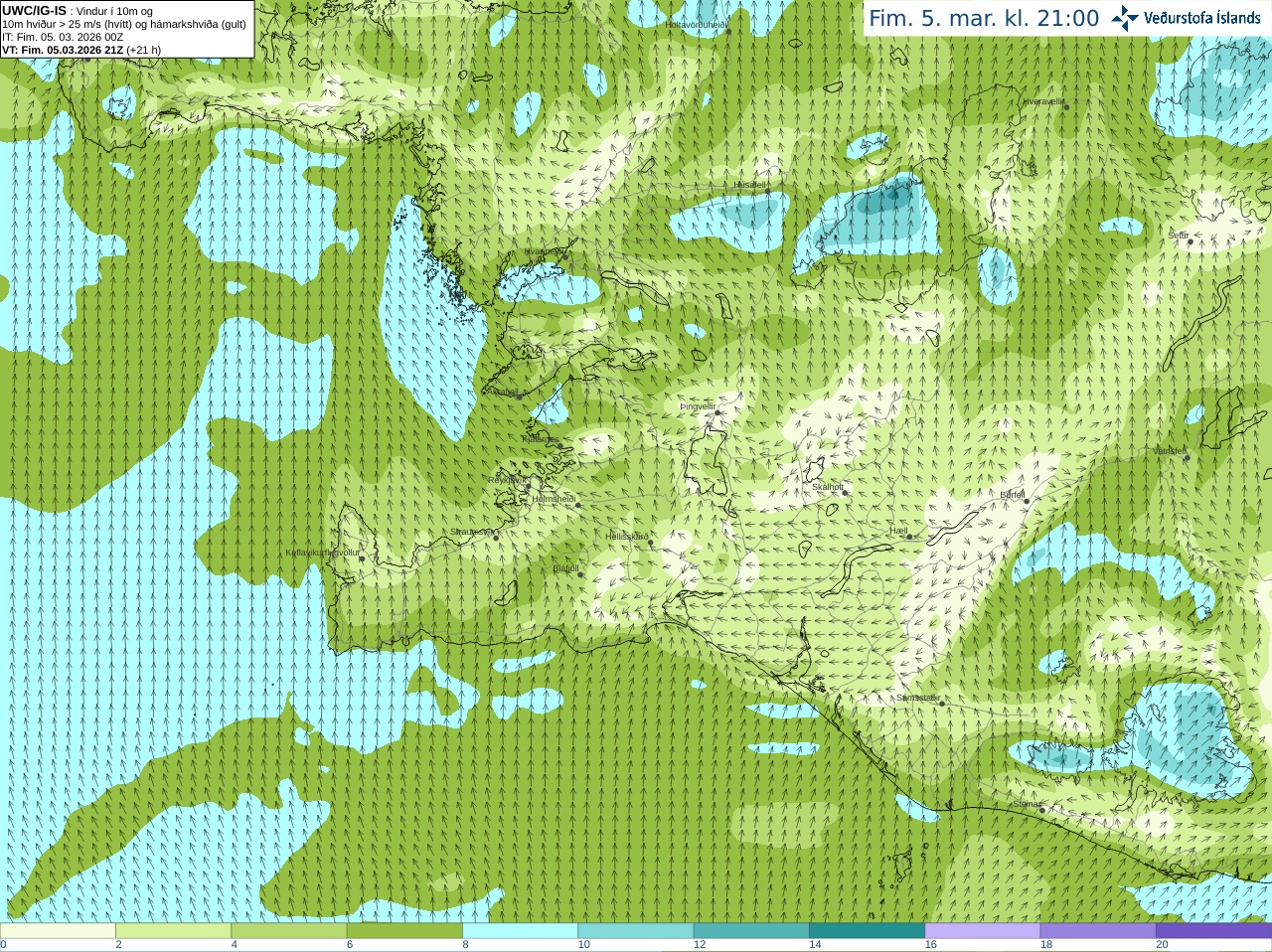1272x952 pixels.
Task: Select the 8–10 m/s cyan legend swatch
Action: [520, 931]
